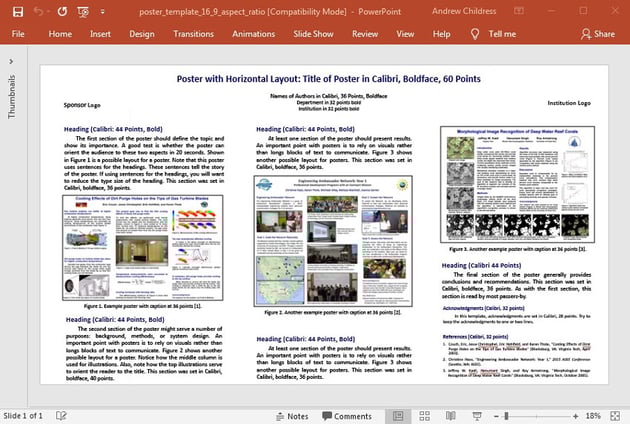Click the Undo arrow icon
This screenshot has height=424, width=630.
39,12
